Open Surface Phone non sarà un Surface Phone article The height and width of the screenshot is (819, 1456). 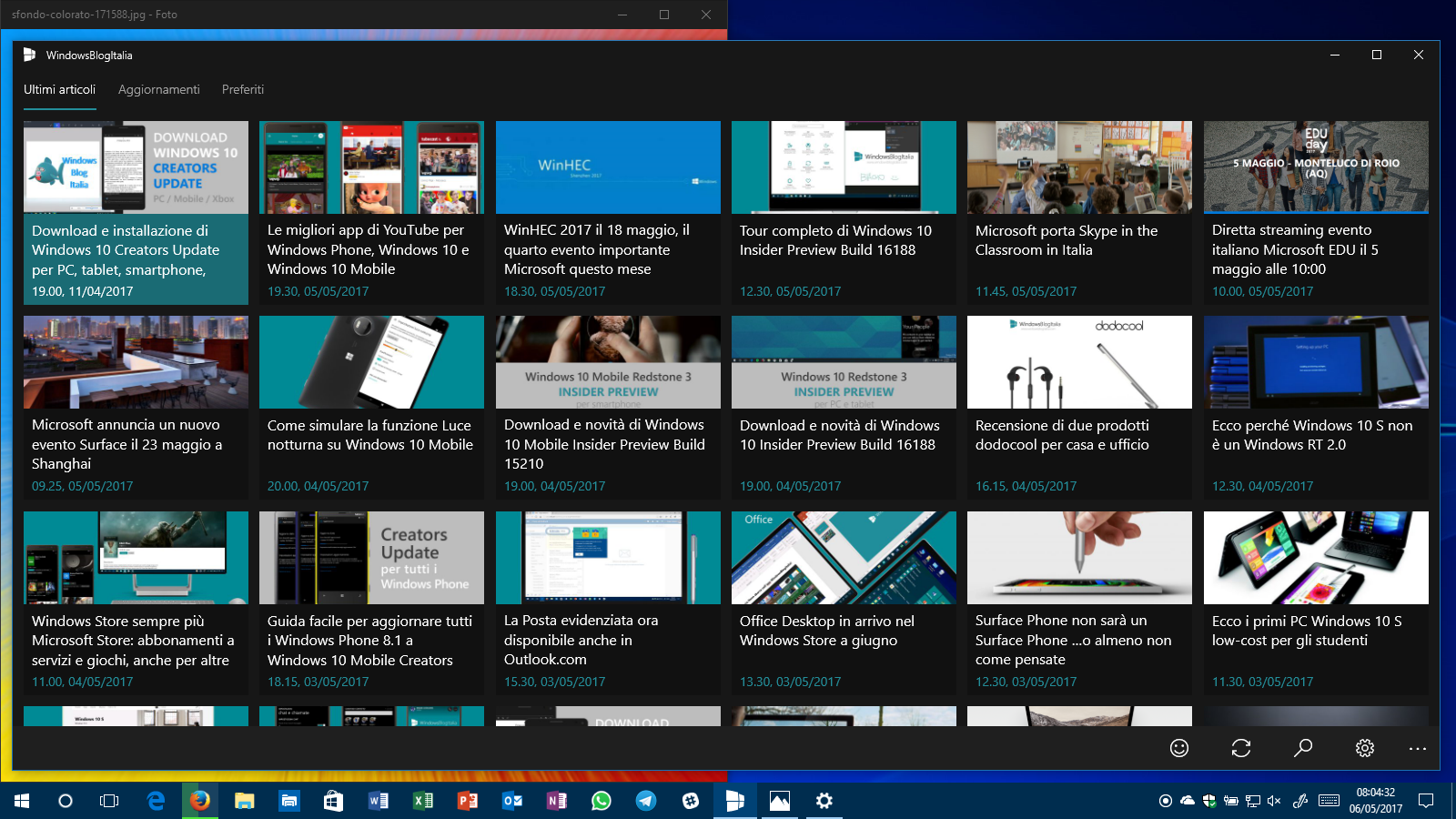1079,603
